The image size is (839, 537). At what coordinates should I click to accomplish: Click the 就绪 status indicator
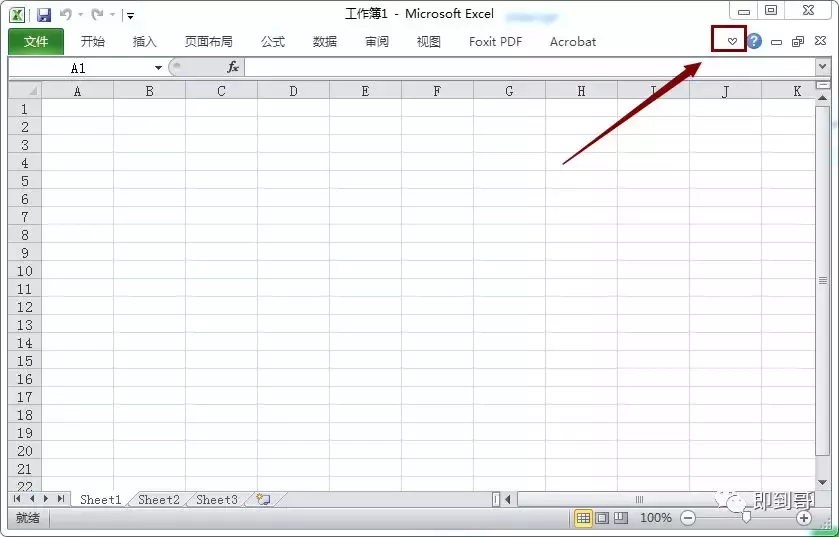(28, 518)
